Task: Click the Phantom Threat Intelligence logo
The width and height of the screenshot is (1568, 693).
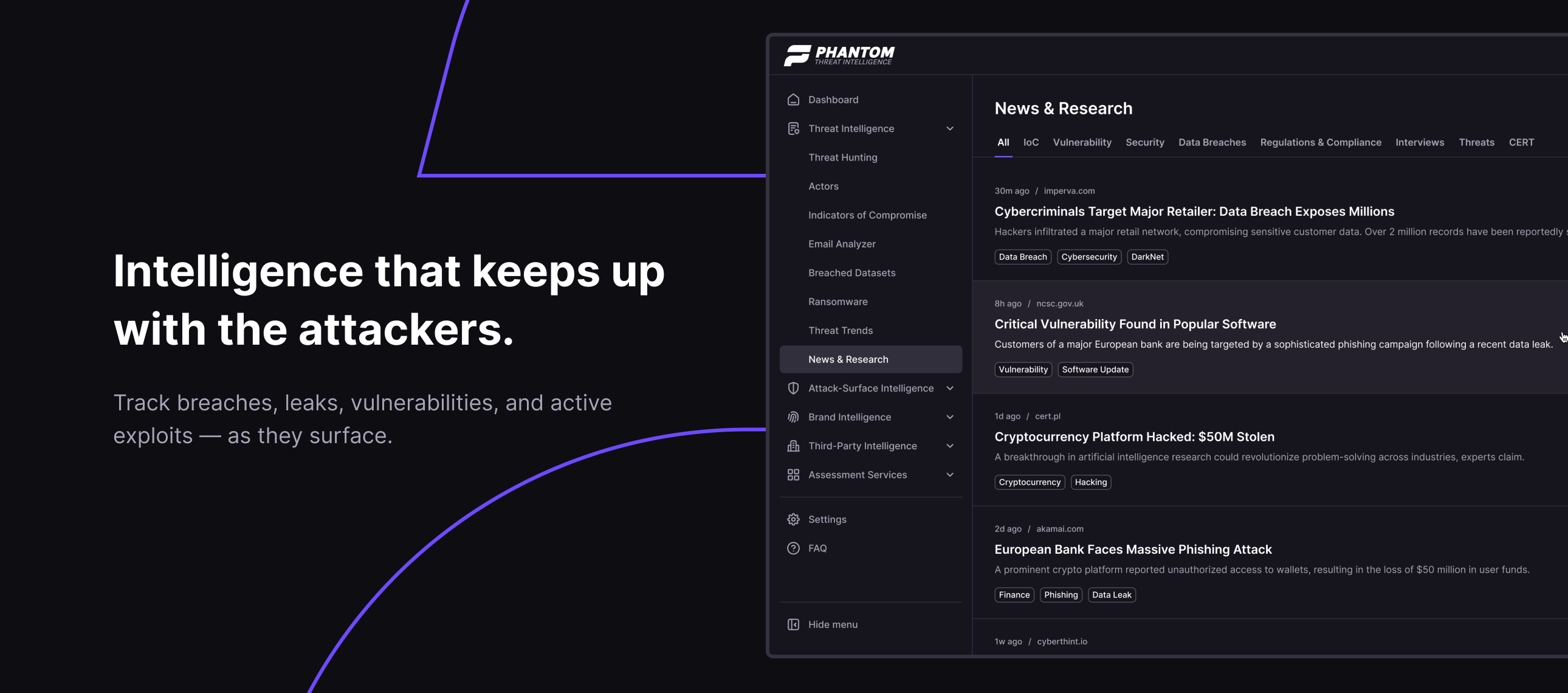Action: [x=839, y=55]
